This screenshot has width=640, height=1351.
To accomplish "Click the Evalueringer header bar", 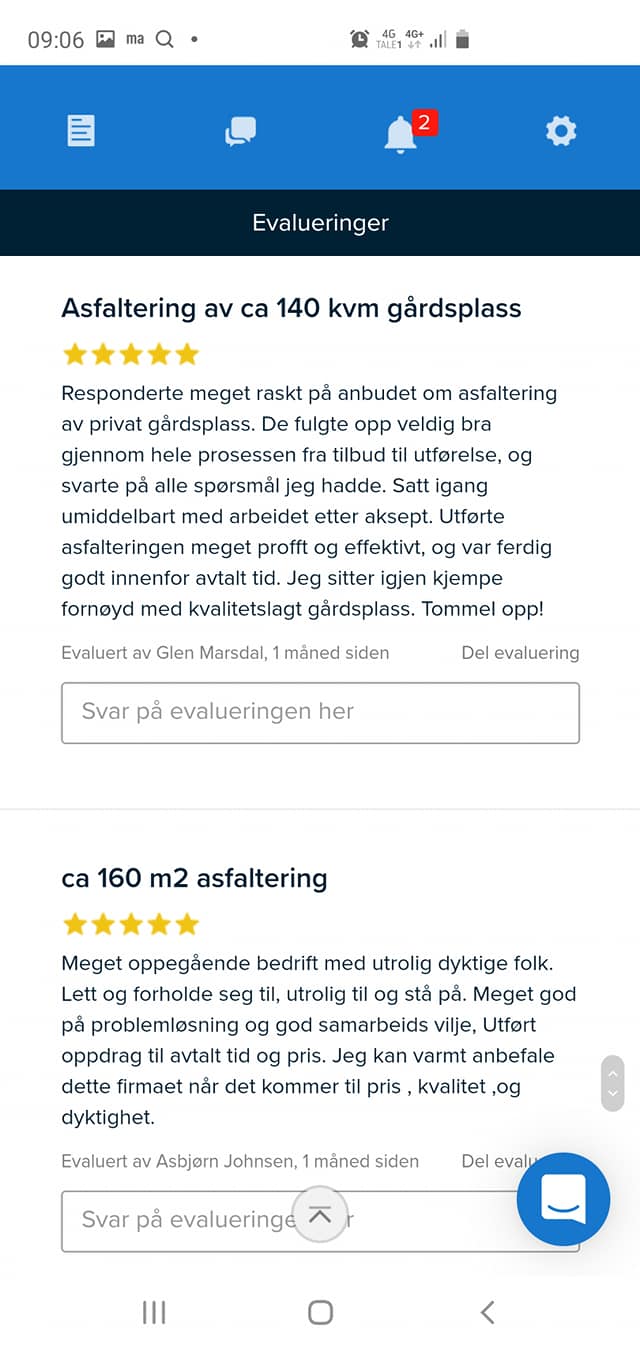I will (x=320, y=222).
